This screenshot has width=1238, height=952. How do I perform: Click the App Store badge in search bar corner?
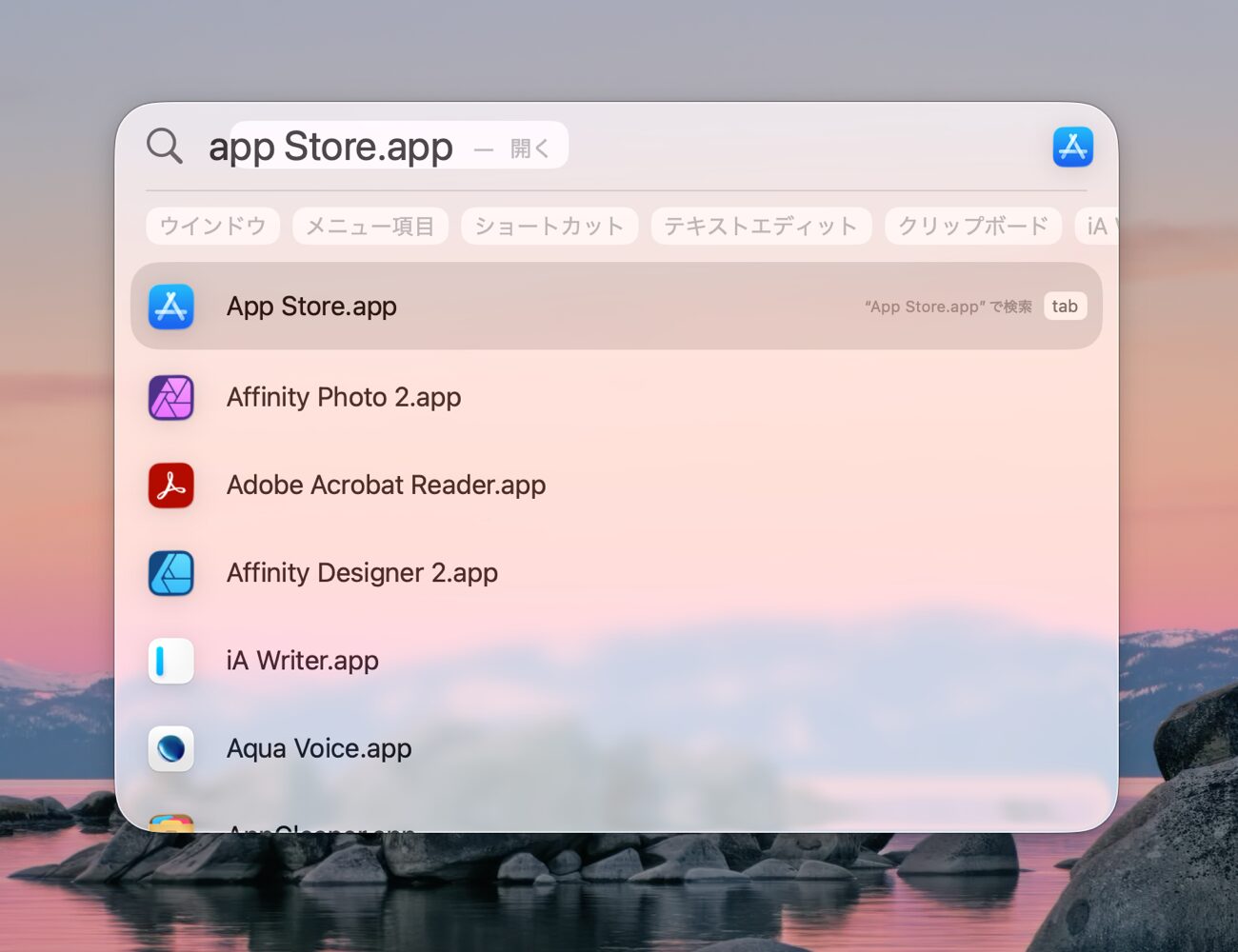point(1072,146)
